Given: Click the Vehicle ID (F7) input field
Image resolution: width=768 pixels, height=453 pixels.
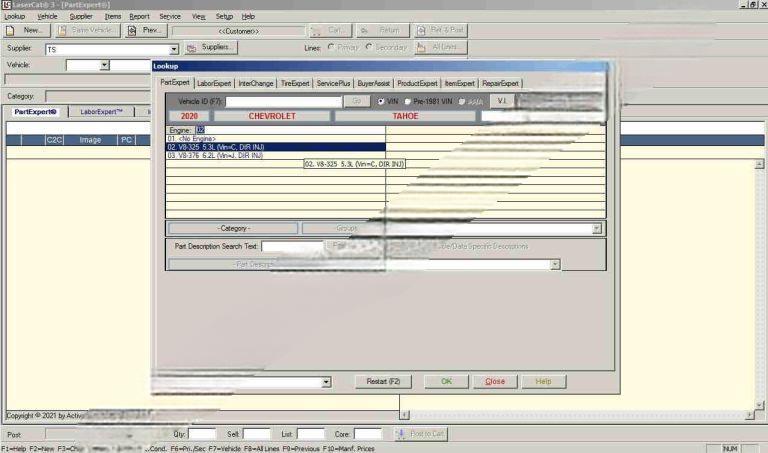Looking at the screenshot, I should (284, 101).
